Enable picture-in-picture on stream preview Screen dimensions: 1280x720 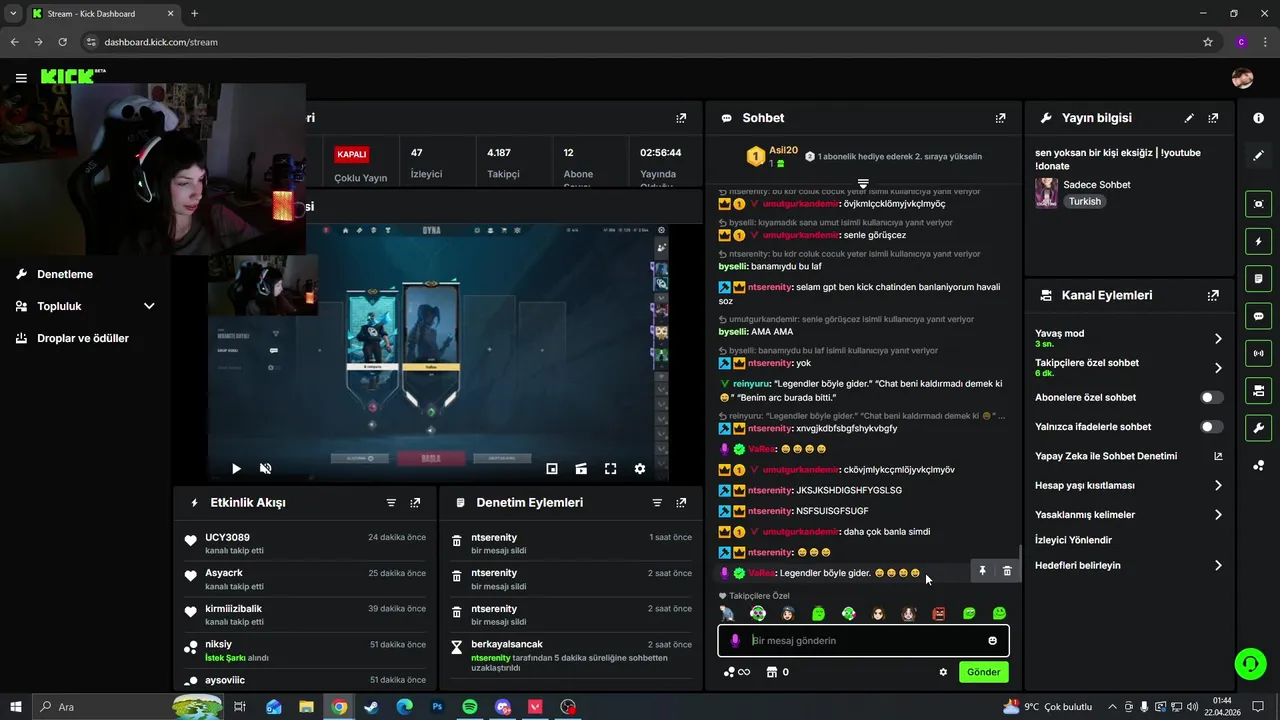click(x=552, y=468)
